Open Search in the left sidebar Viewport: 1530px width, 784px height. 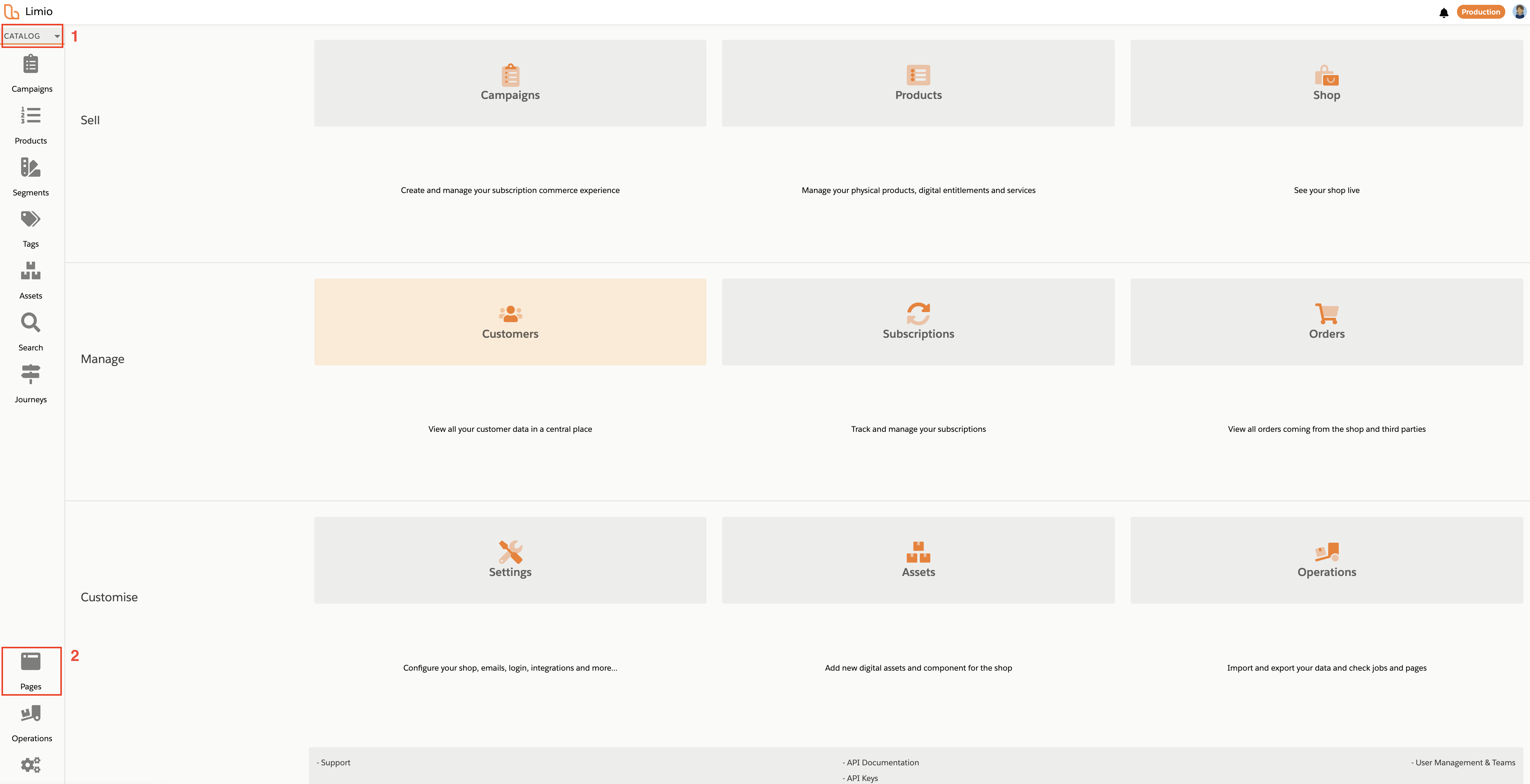pyautogui.click(x=31, y=333)
